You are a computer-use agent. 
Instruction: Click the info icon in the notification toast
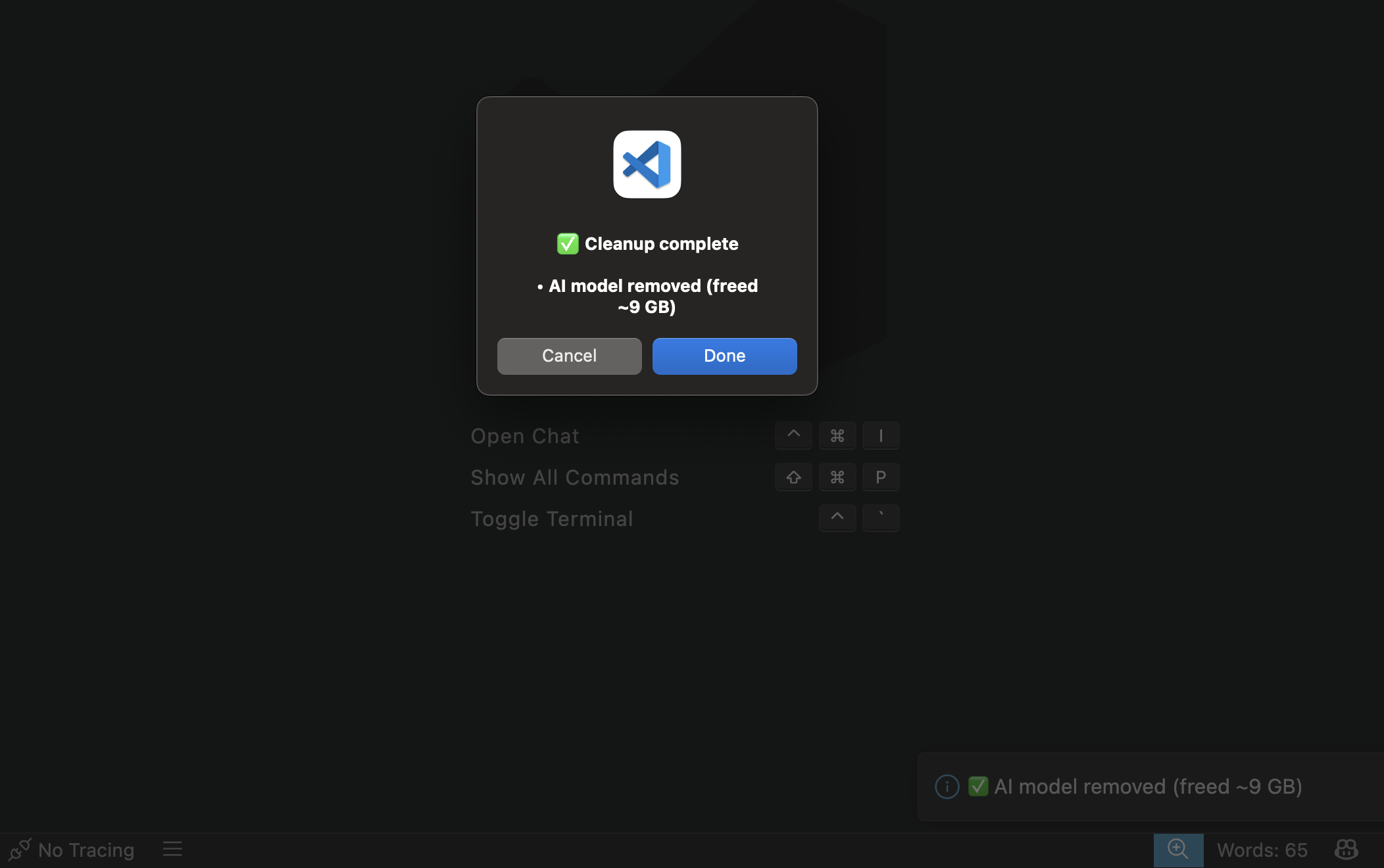click(947, 786)
